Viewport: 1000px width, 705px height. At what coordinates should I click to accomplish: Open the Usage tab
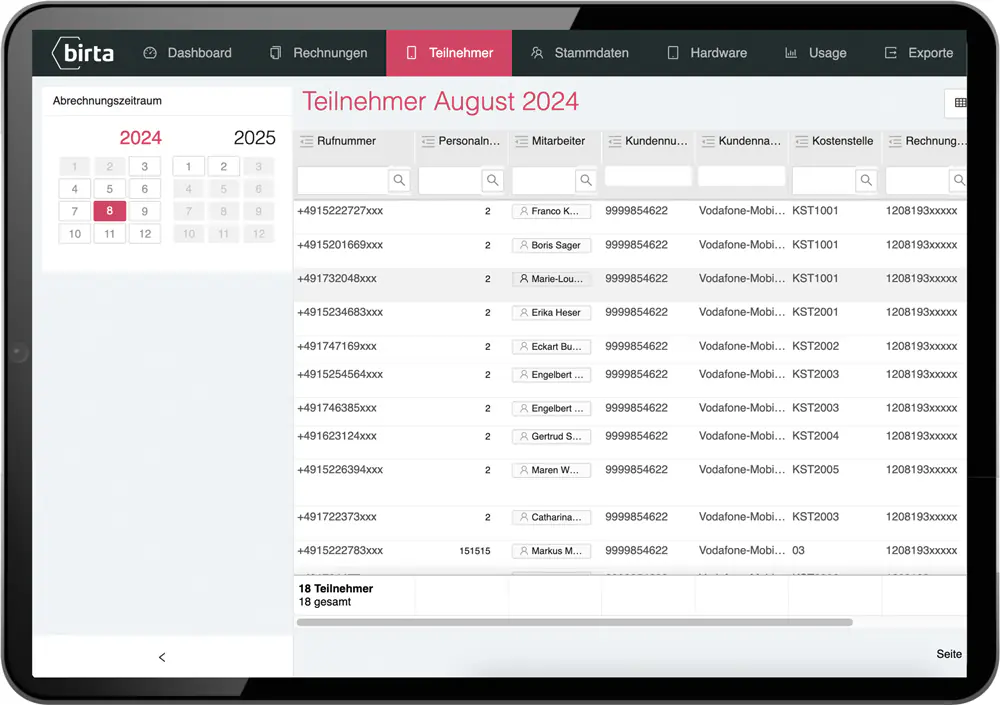pyautogui.click(x=816, y=53)
